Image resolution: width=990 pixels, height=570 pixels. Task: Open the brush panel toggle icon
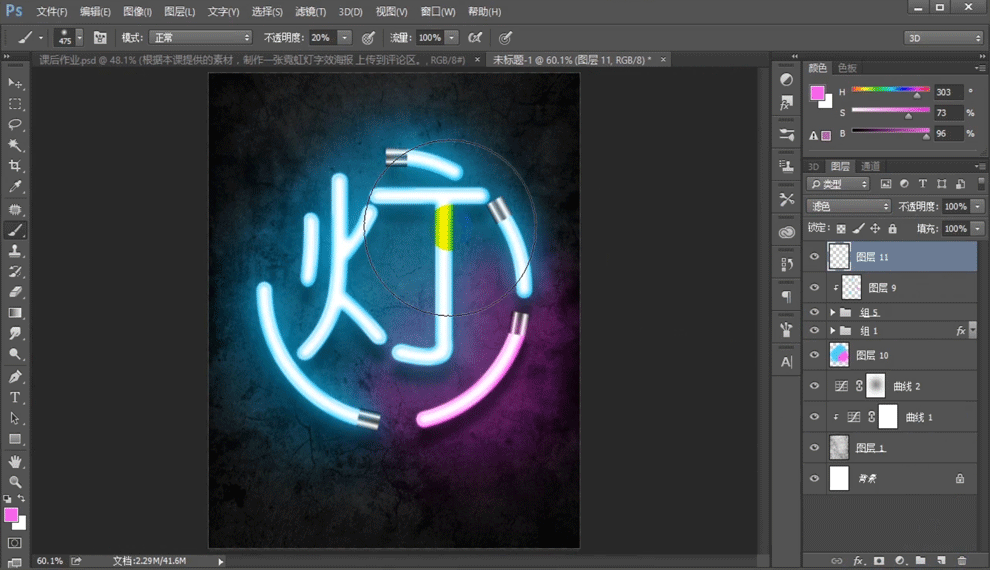[100, 38]
